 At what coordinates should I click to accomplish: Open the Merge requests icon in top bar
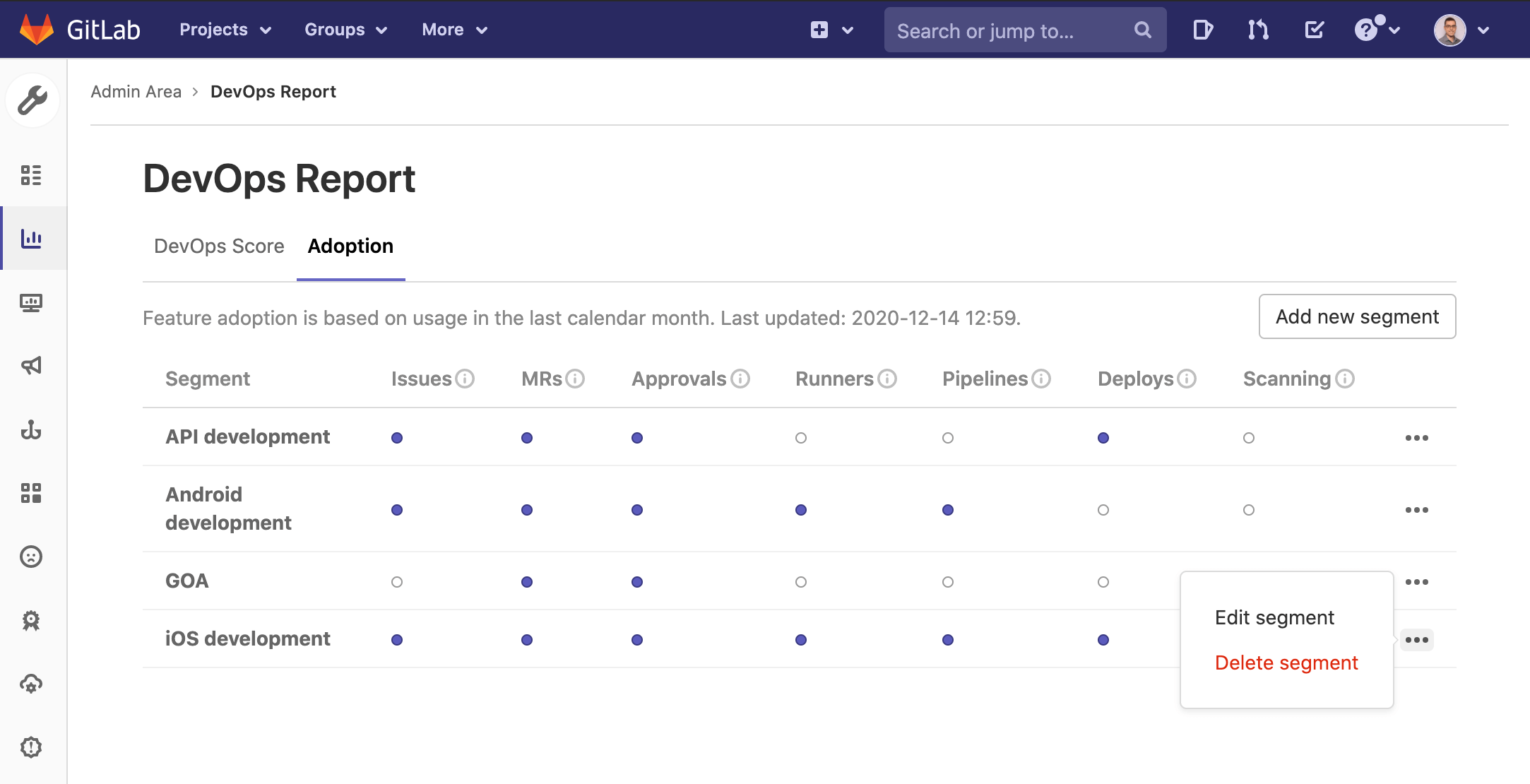click(1257, 30)
